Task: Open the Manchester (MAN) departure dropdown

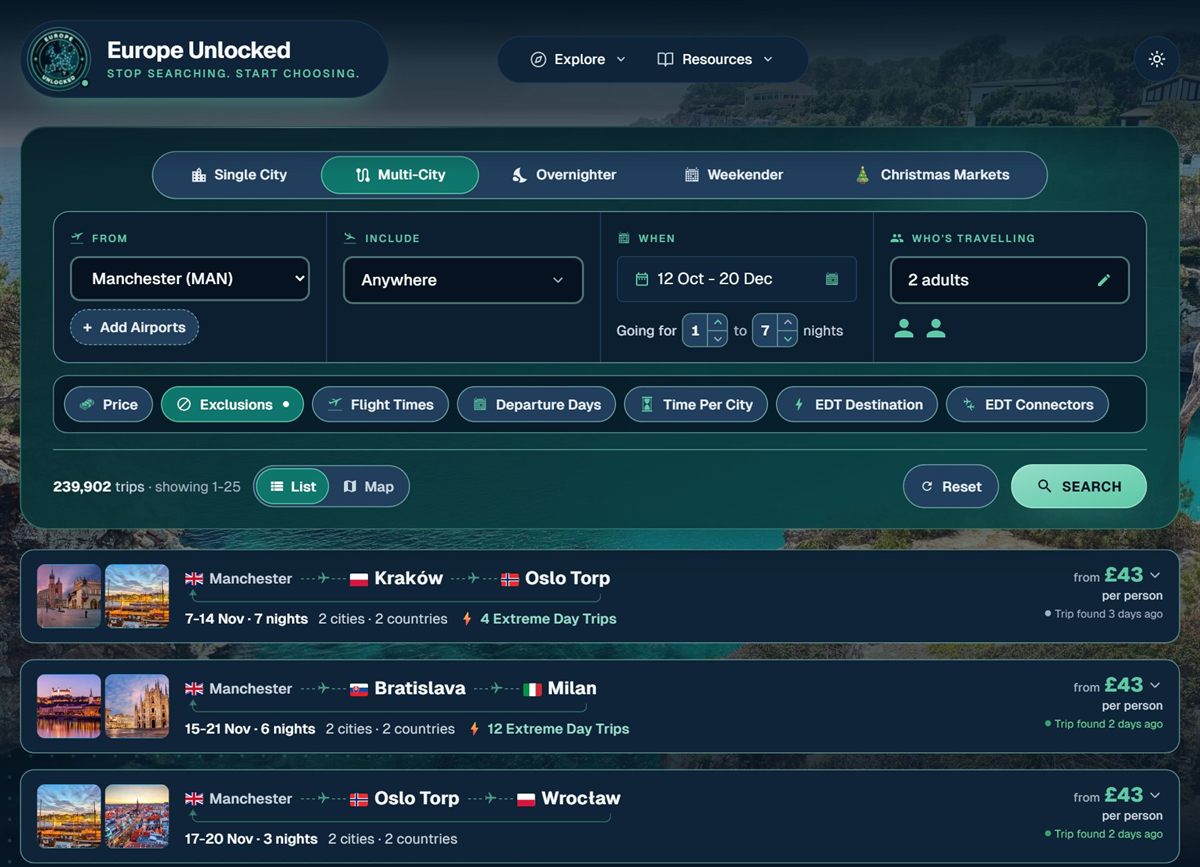Action: click(x=190, y=279)
